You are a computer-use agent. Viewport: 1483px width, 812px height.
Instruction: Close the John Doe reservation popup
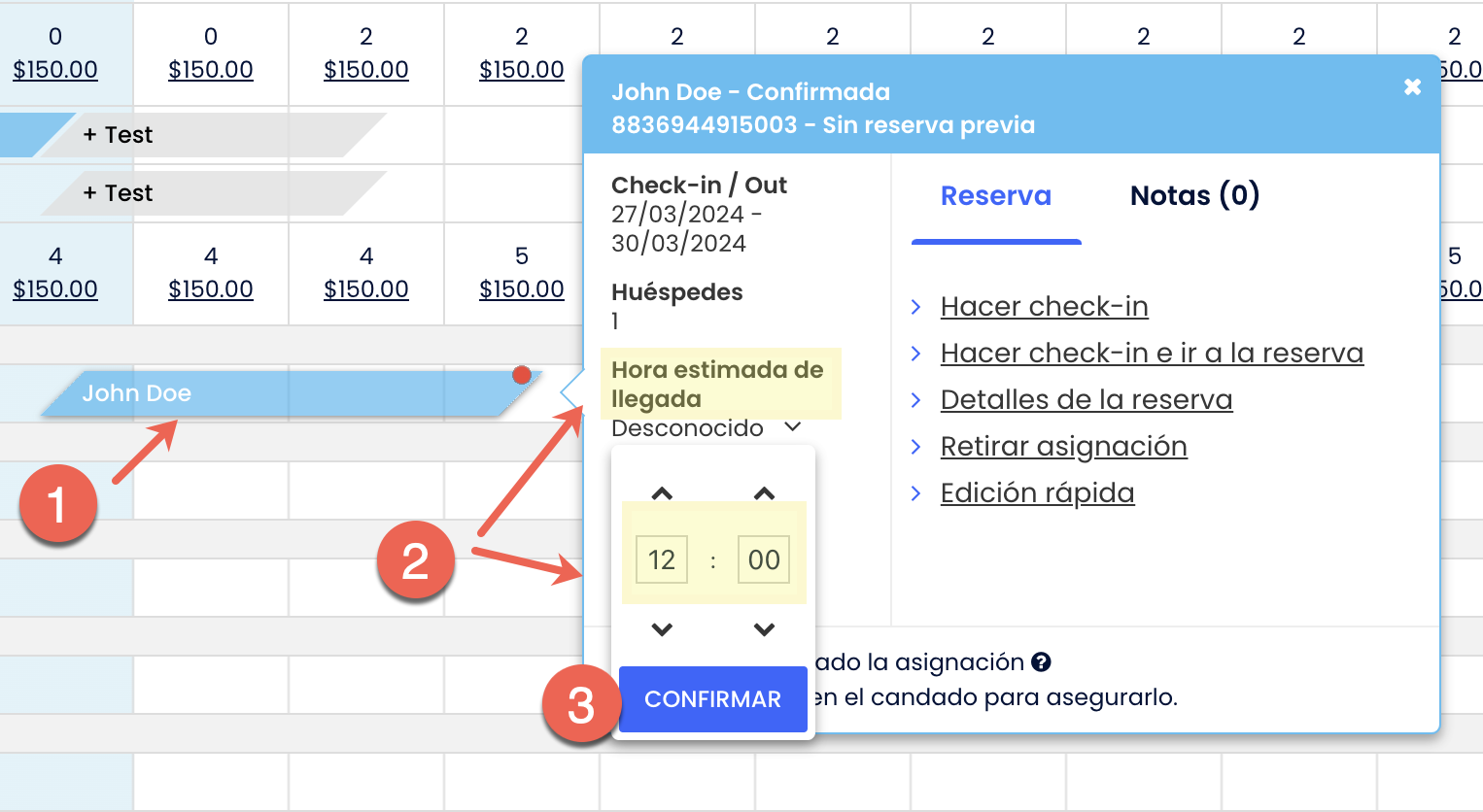[x=1412, y=87]
